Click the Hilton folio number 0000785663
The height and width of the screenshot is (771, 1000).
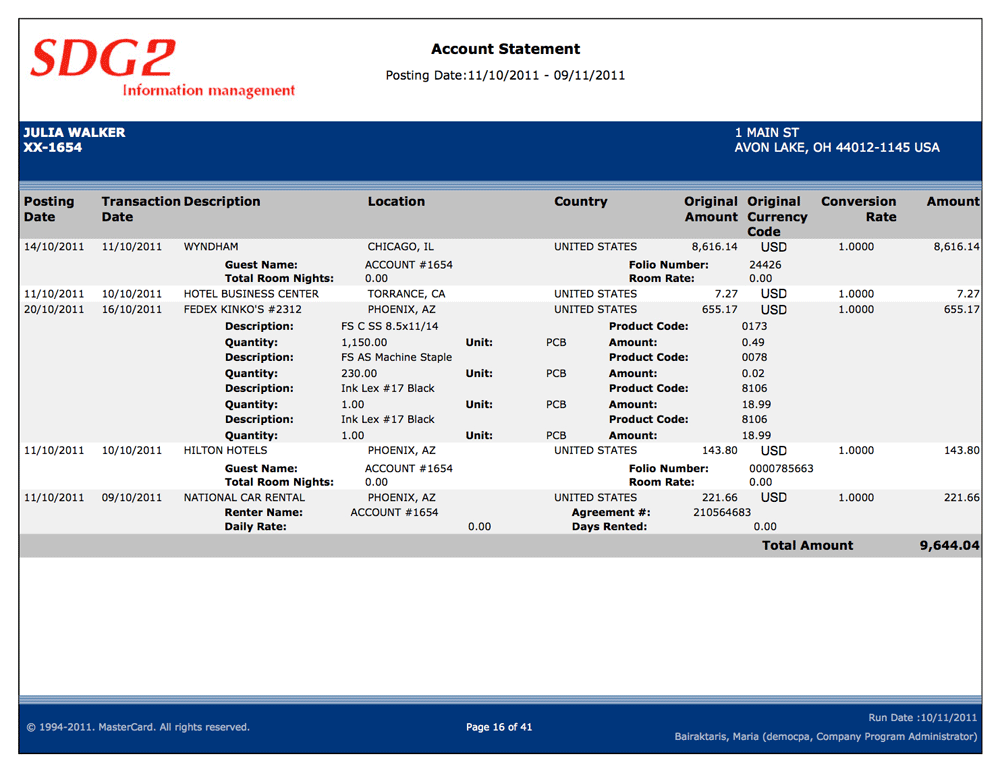(x=781, y=469)
